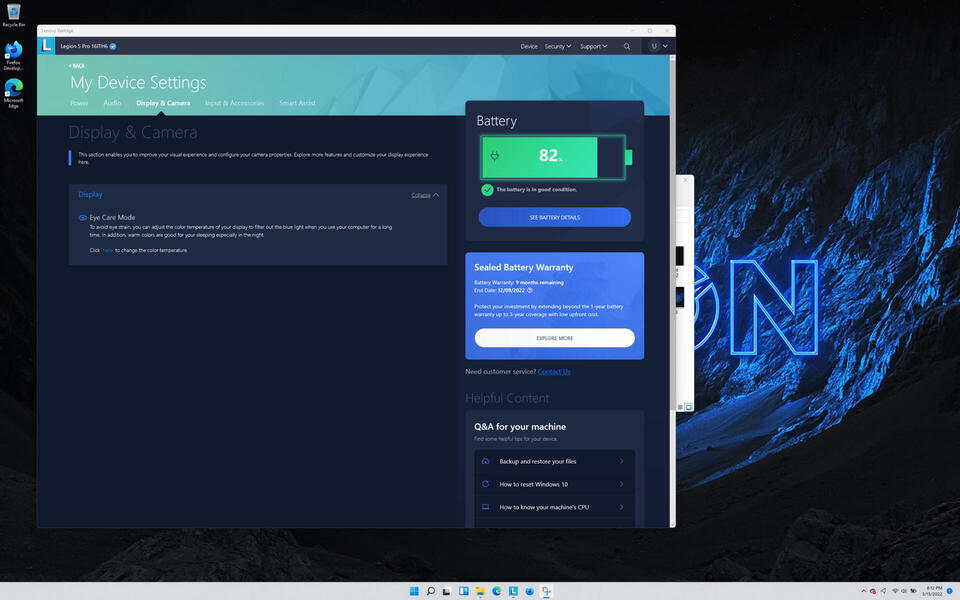Expand the Support dropdown menu
The image size is (960, 600).
[593, 47]
